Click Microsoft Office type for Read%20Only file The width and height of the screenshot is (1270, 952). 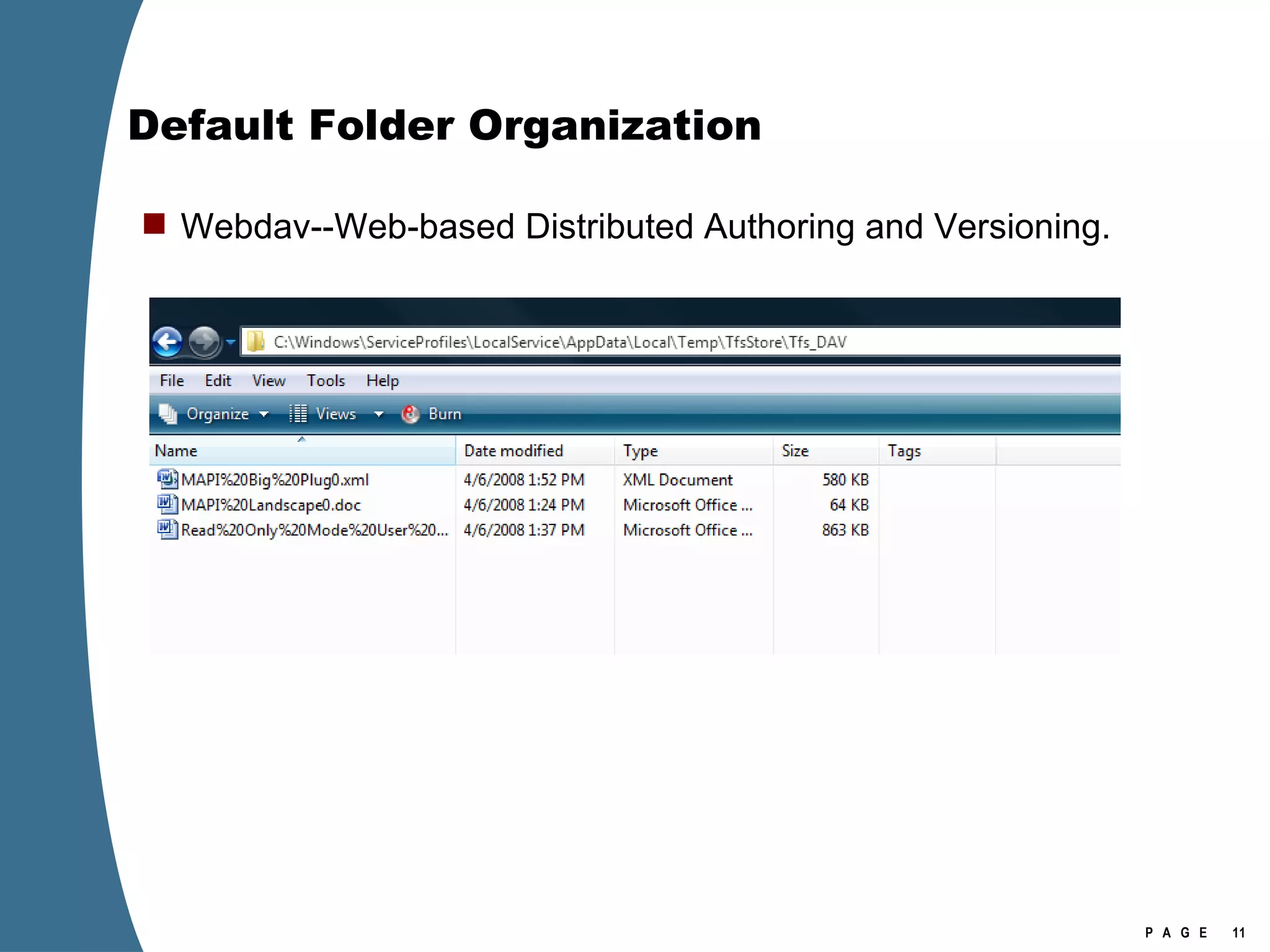688,531
